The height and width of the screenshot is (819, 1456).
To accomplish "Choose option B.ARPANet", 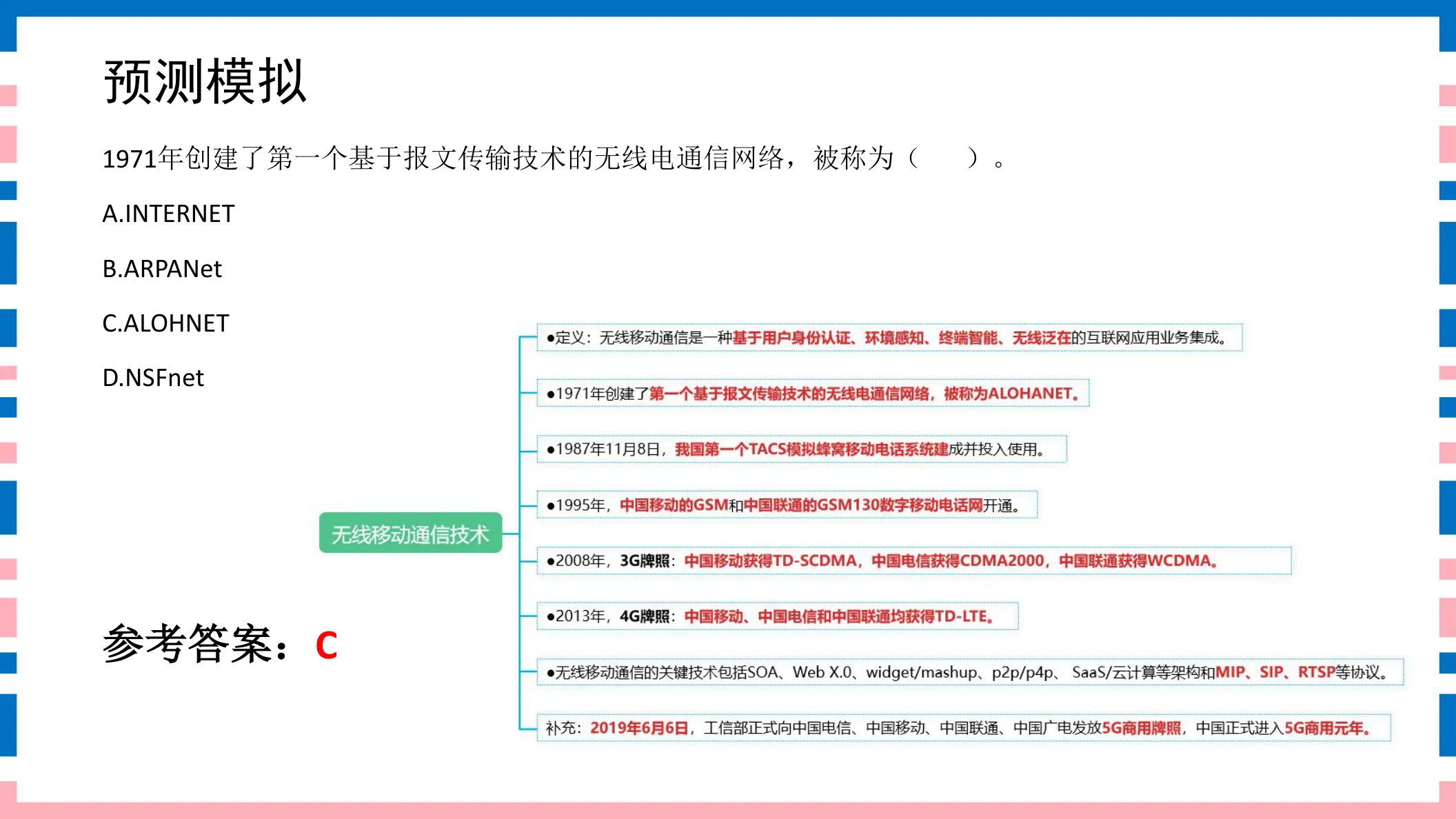I will coord(162,269).
